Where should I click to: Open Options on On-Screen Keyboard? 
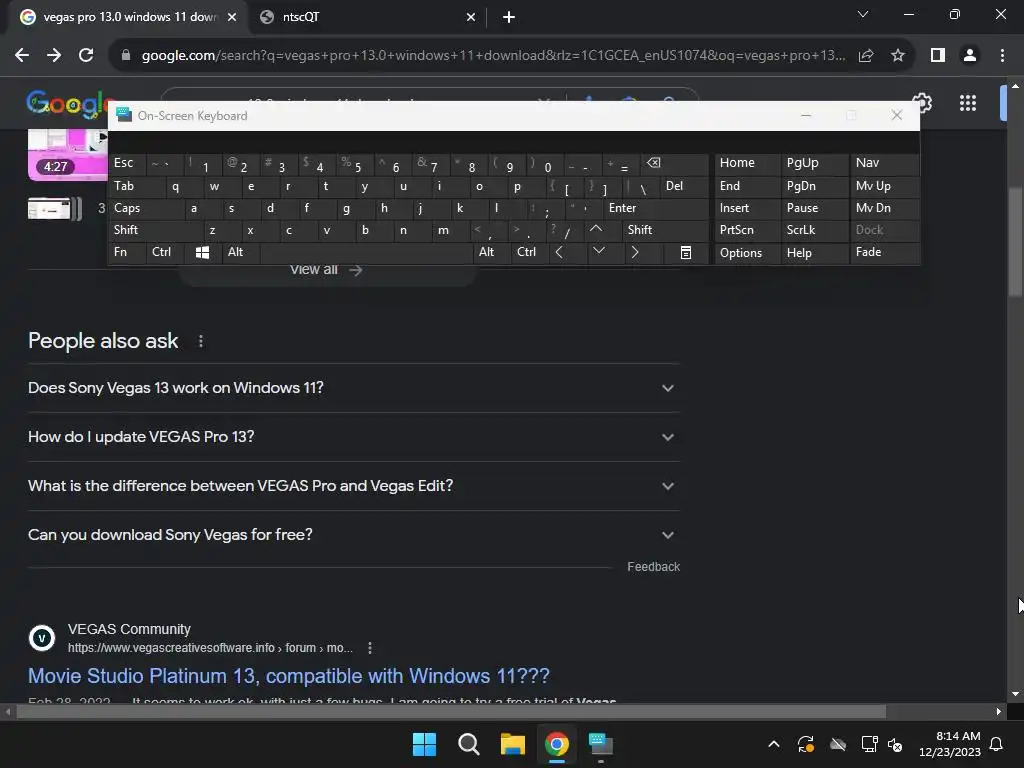[747, 253]
